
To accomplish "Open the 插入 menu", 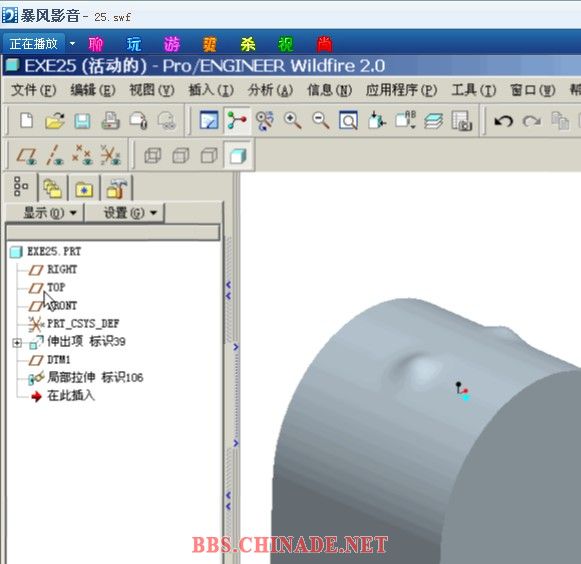I will pos(211,90).
